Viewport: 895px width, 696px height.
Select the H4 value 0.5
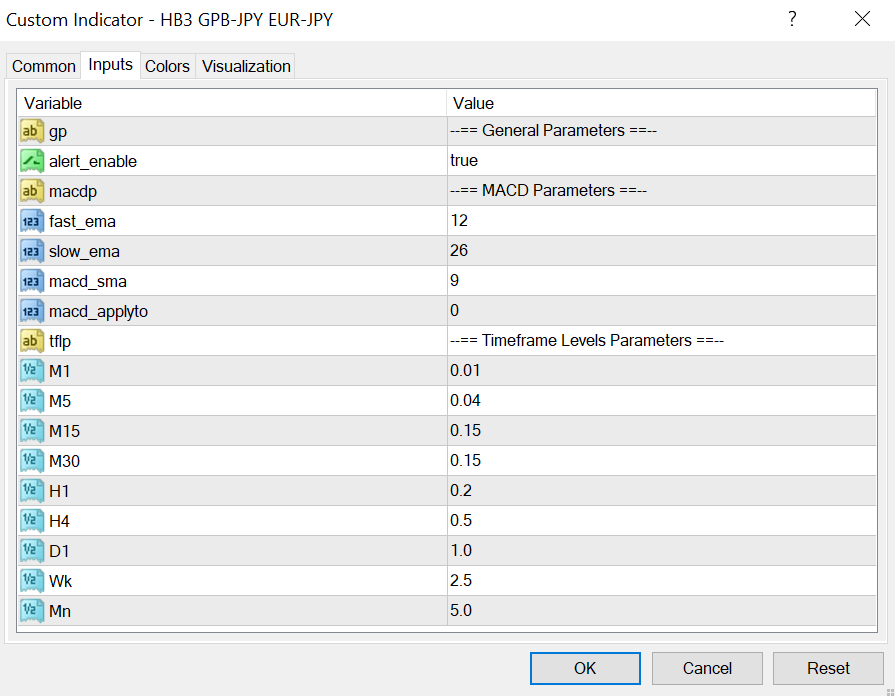click(x=461, y=521)
